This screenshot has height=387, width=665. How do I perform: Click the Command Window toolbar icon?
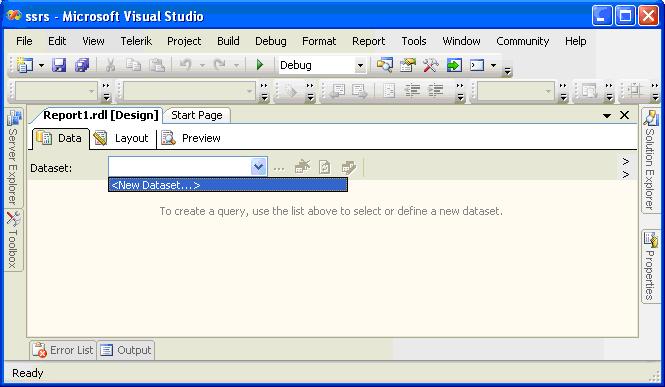(x=477, y=65)
